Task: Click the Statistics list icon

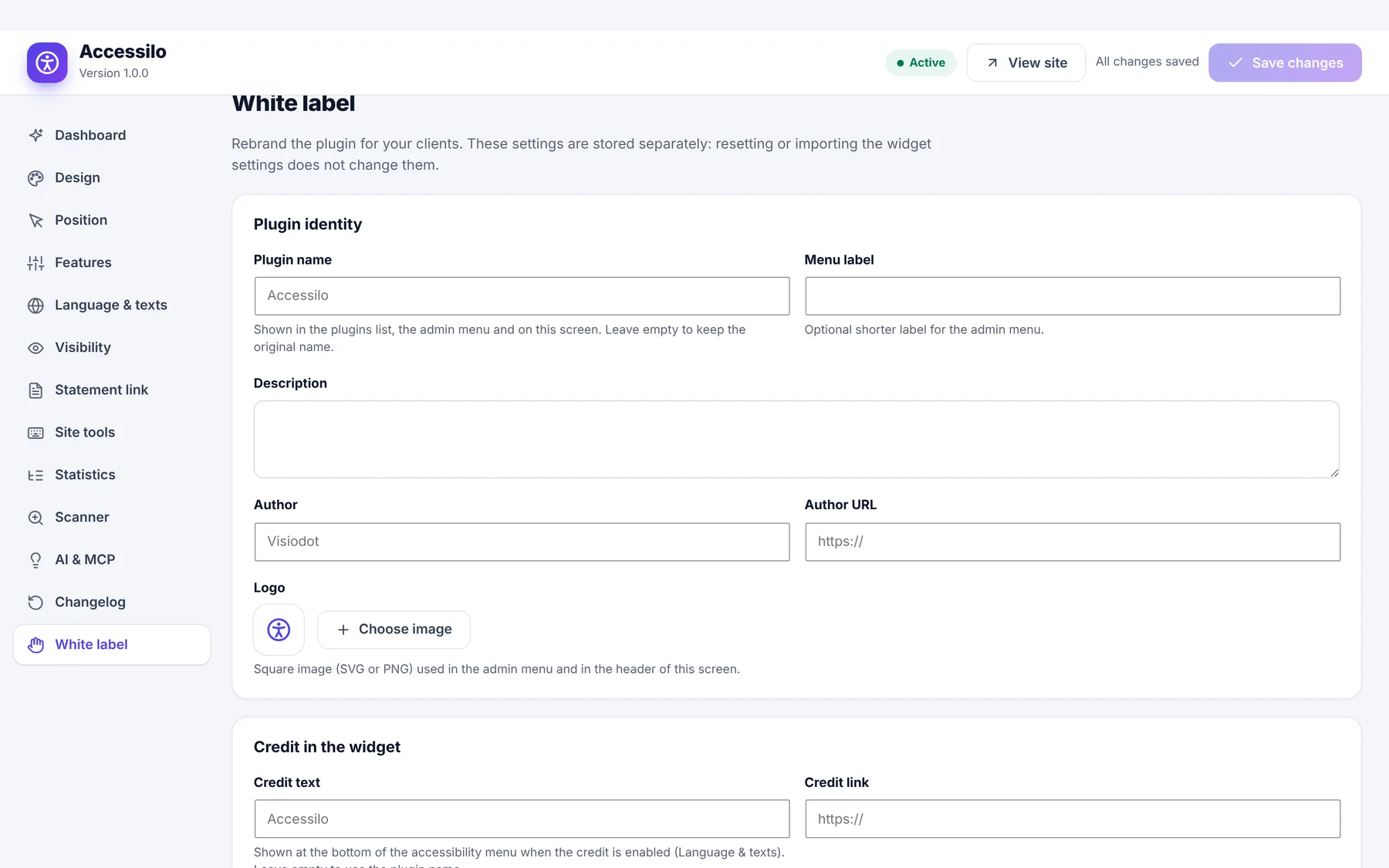Action: point(35,475)
